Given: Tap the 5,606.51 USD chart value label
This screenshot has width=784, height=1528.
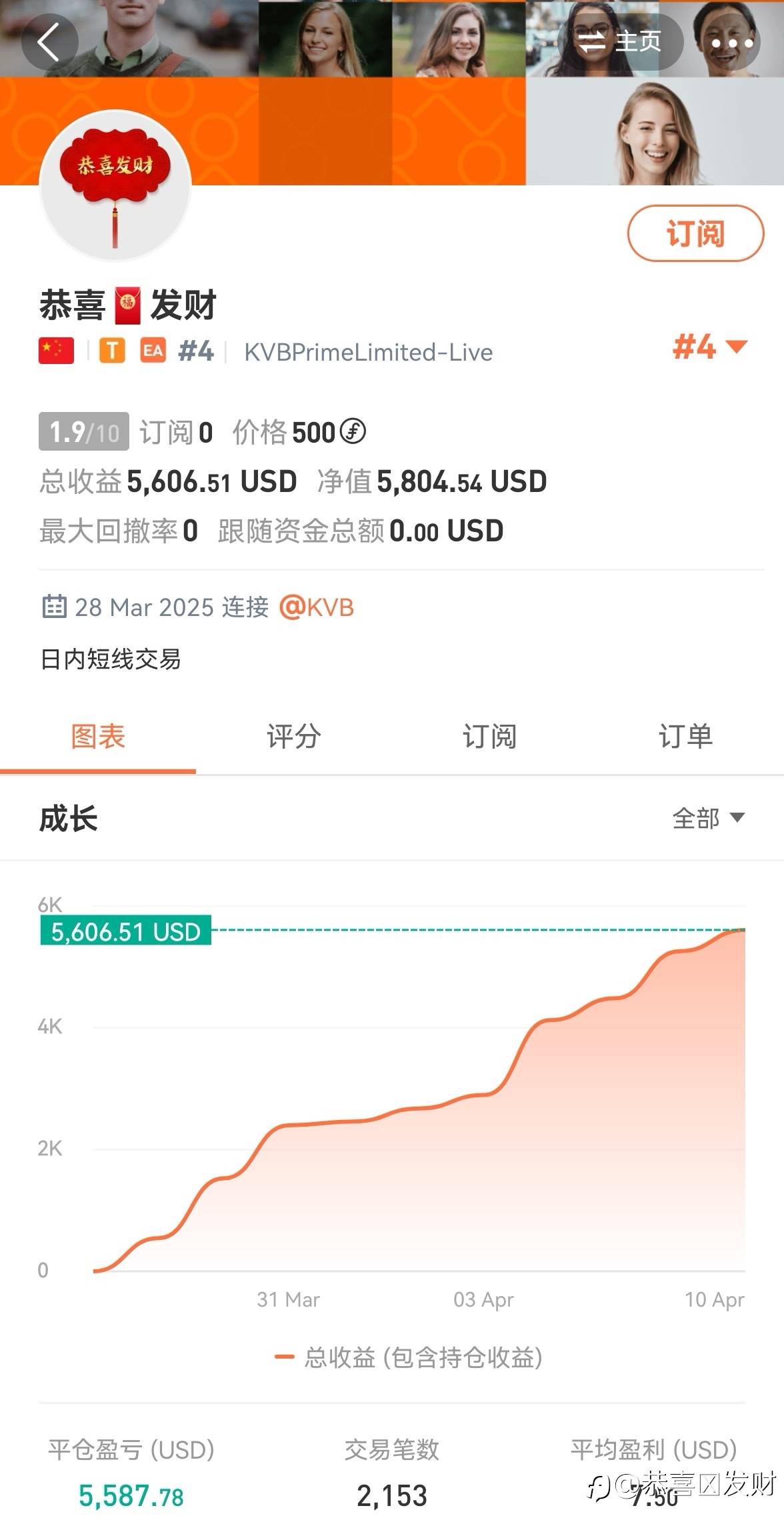Looking at the screenshot, I should [x=126, y=931].
